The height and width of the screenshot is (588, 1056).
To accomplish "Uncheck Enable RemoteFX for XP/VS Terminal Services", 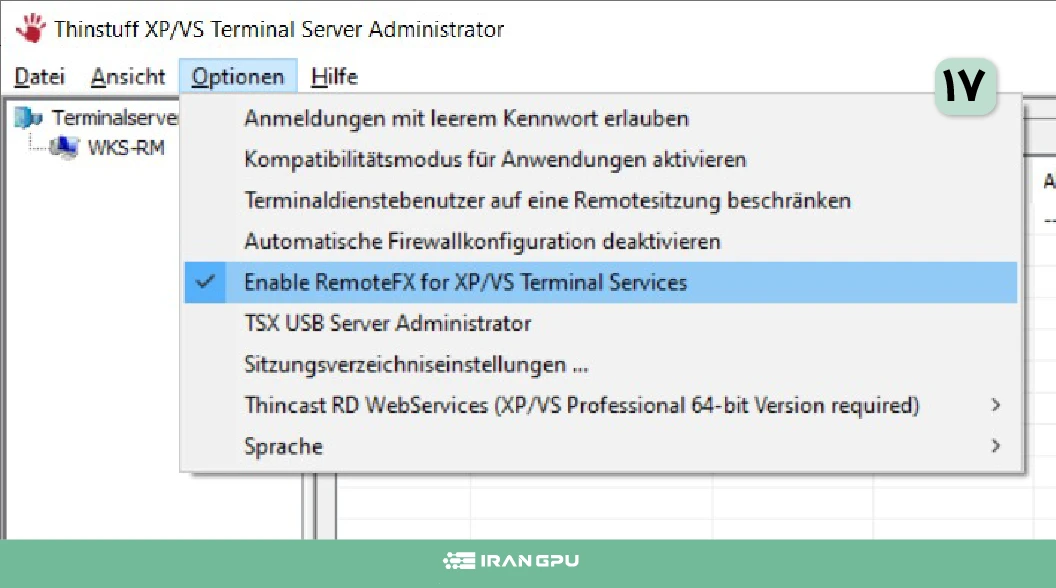I will point(465,282).
